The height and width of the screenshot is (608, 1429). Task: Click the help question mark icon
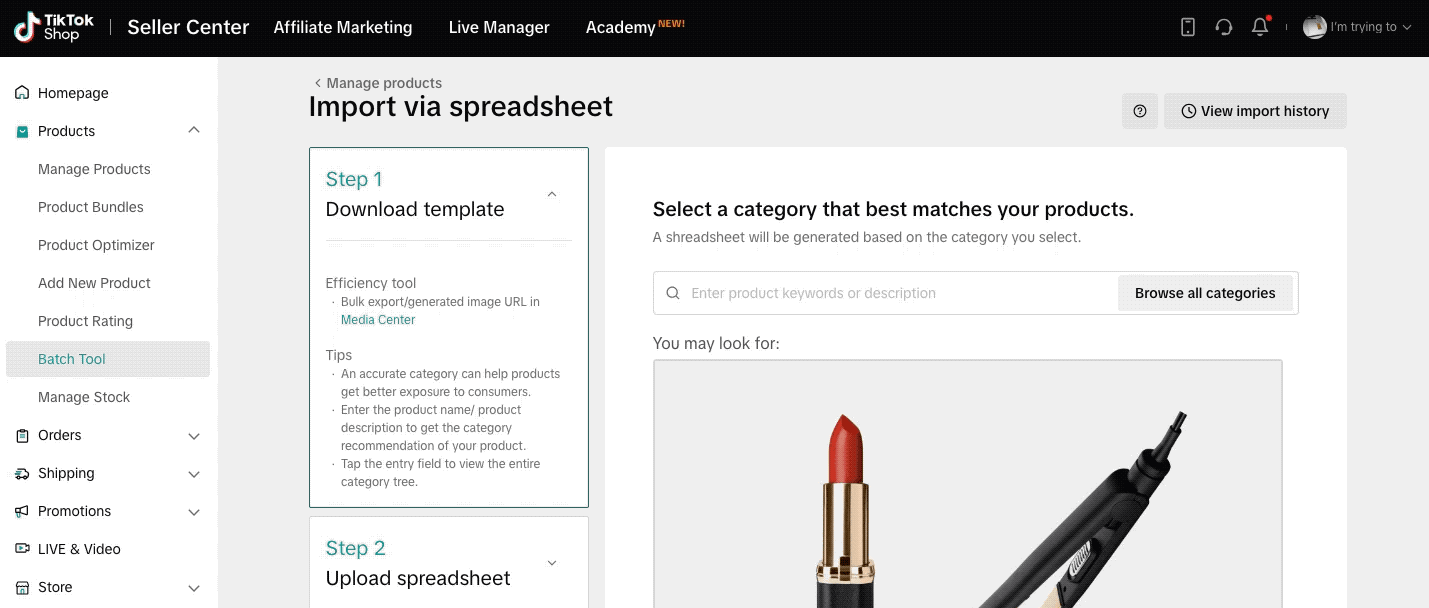coord(1140,111)
